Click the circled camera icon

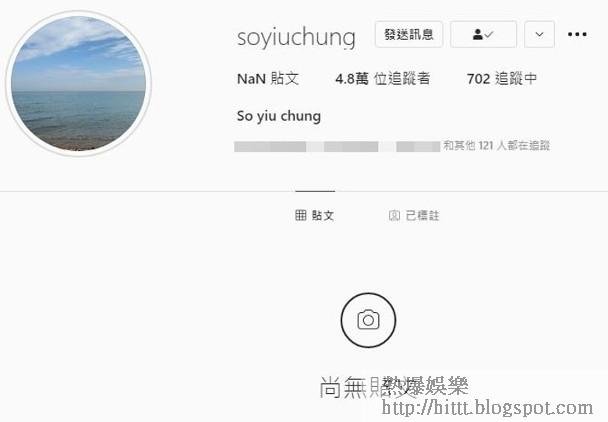tap(368, 320)
